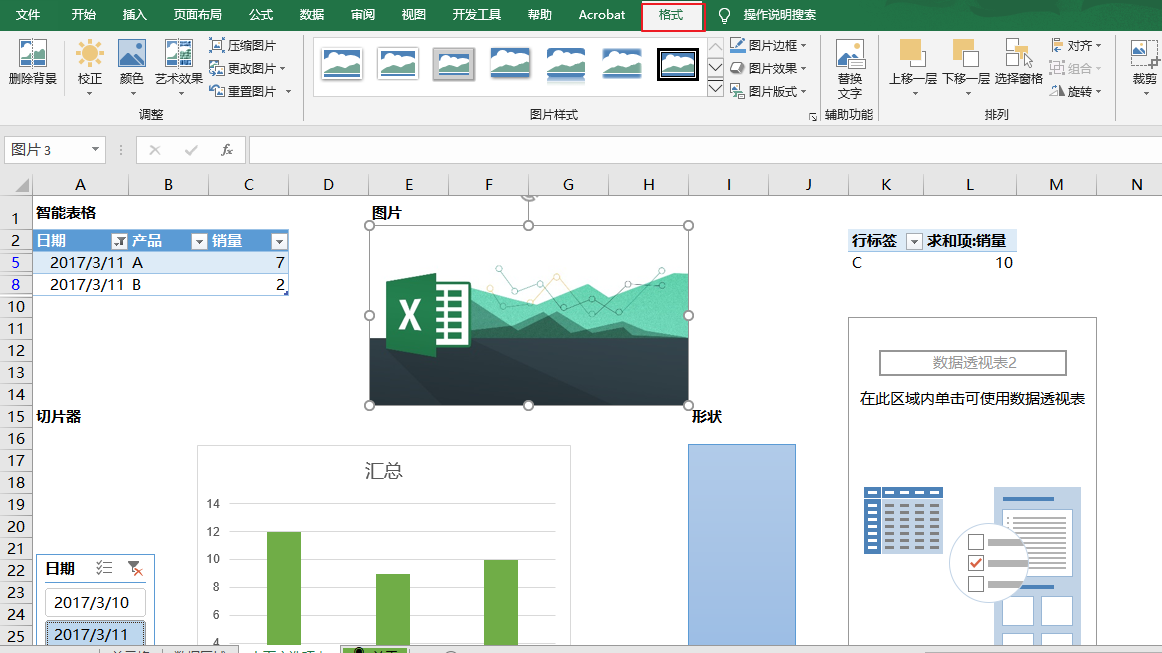The width and height of the screenshot is (1162, 653).
Task: Toggle multi-select in the 日期 slicer
Action: point(104,568)
